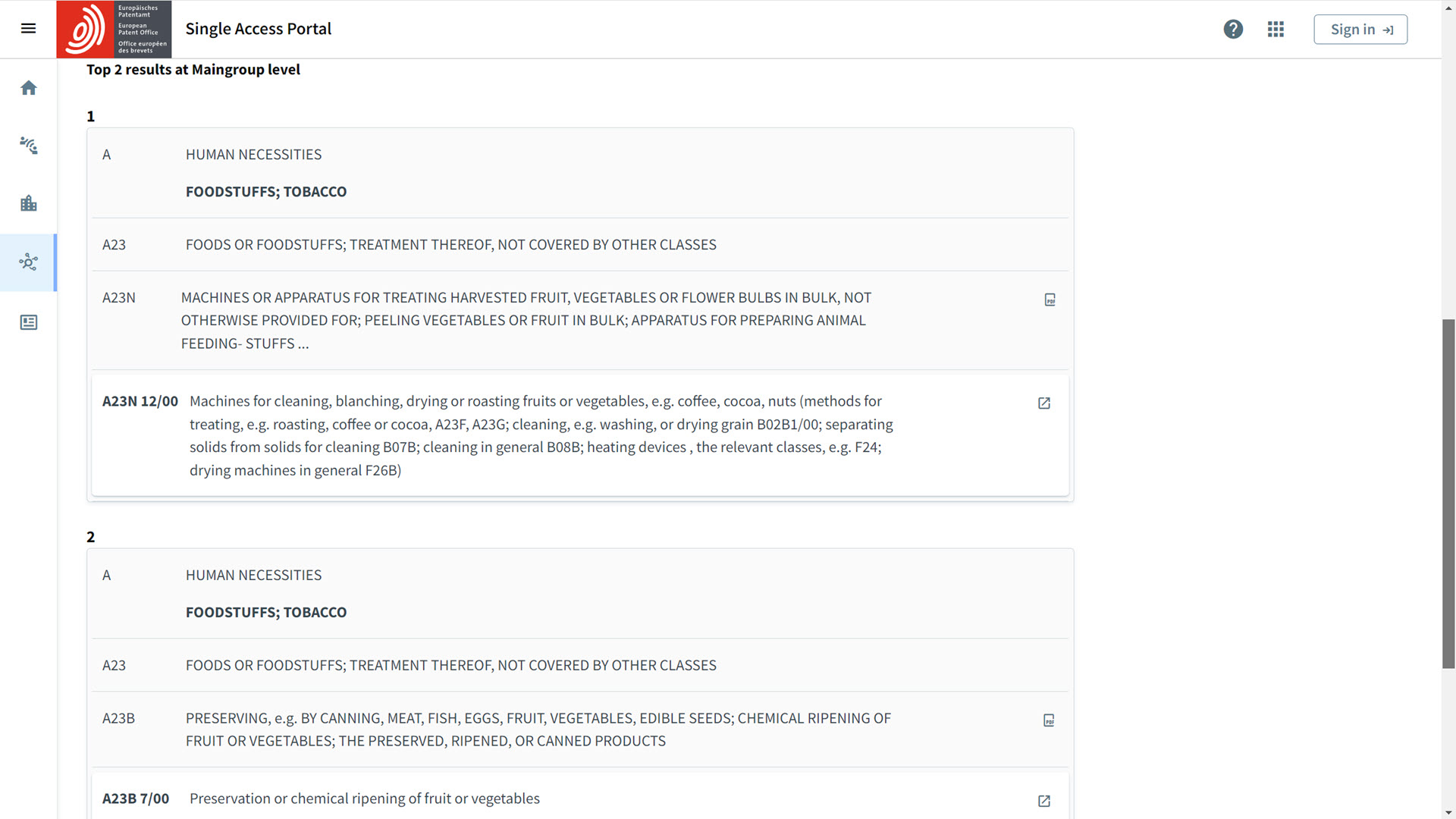Open the hamburger navigation menu

[x=28, y=29]
